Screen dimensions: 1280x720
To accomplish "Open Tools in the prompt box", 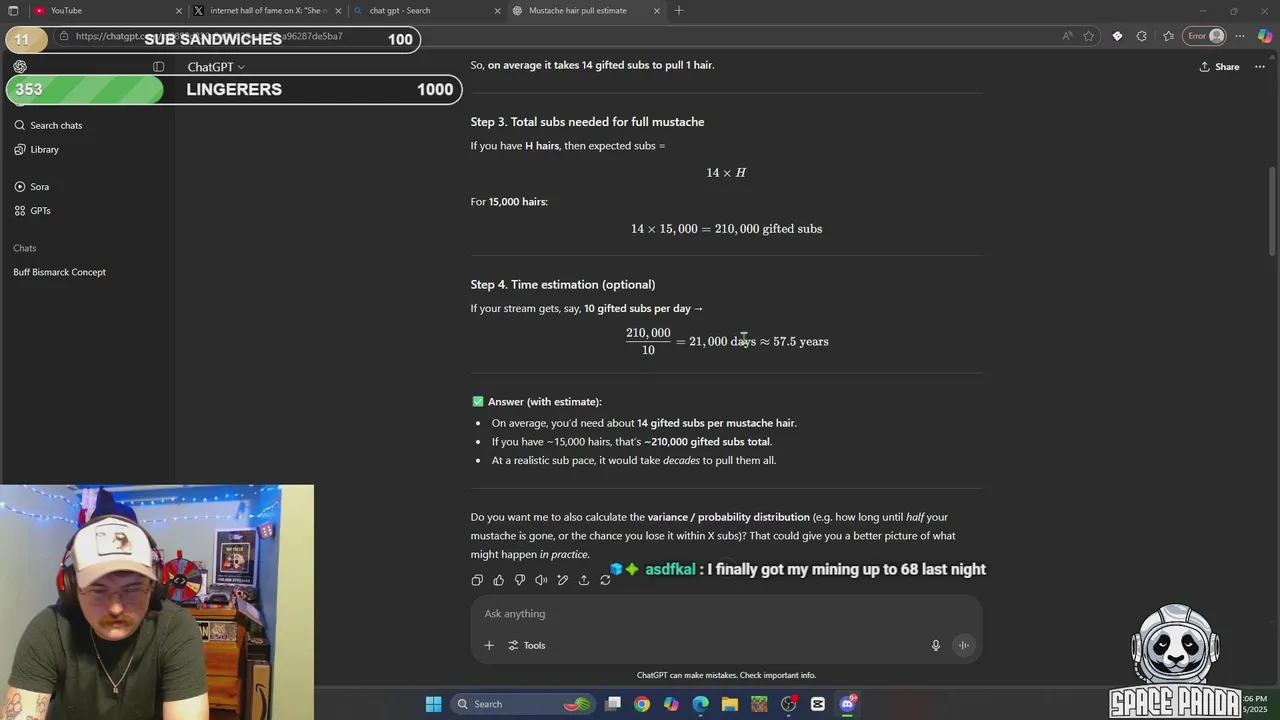I will pyautogui.click(x=526, y=645).
